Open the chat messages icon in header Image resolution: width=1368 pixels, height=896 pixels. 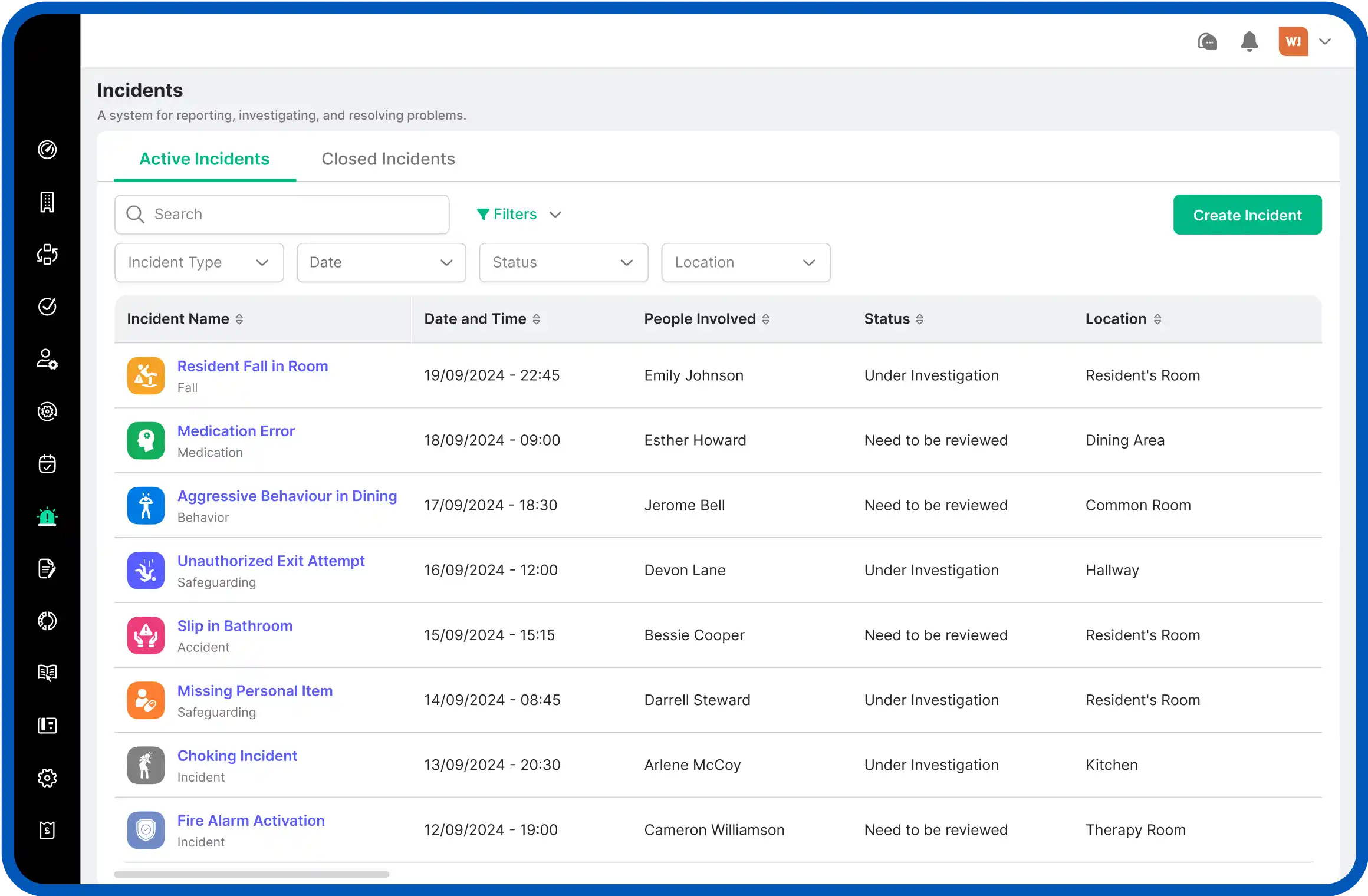point(1208,41)
